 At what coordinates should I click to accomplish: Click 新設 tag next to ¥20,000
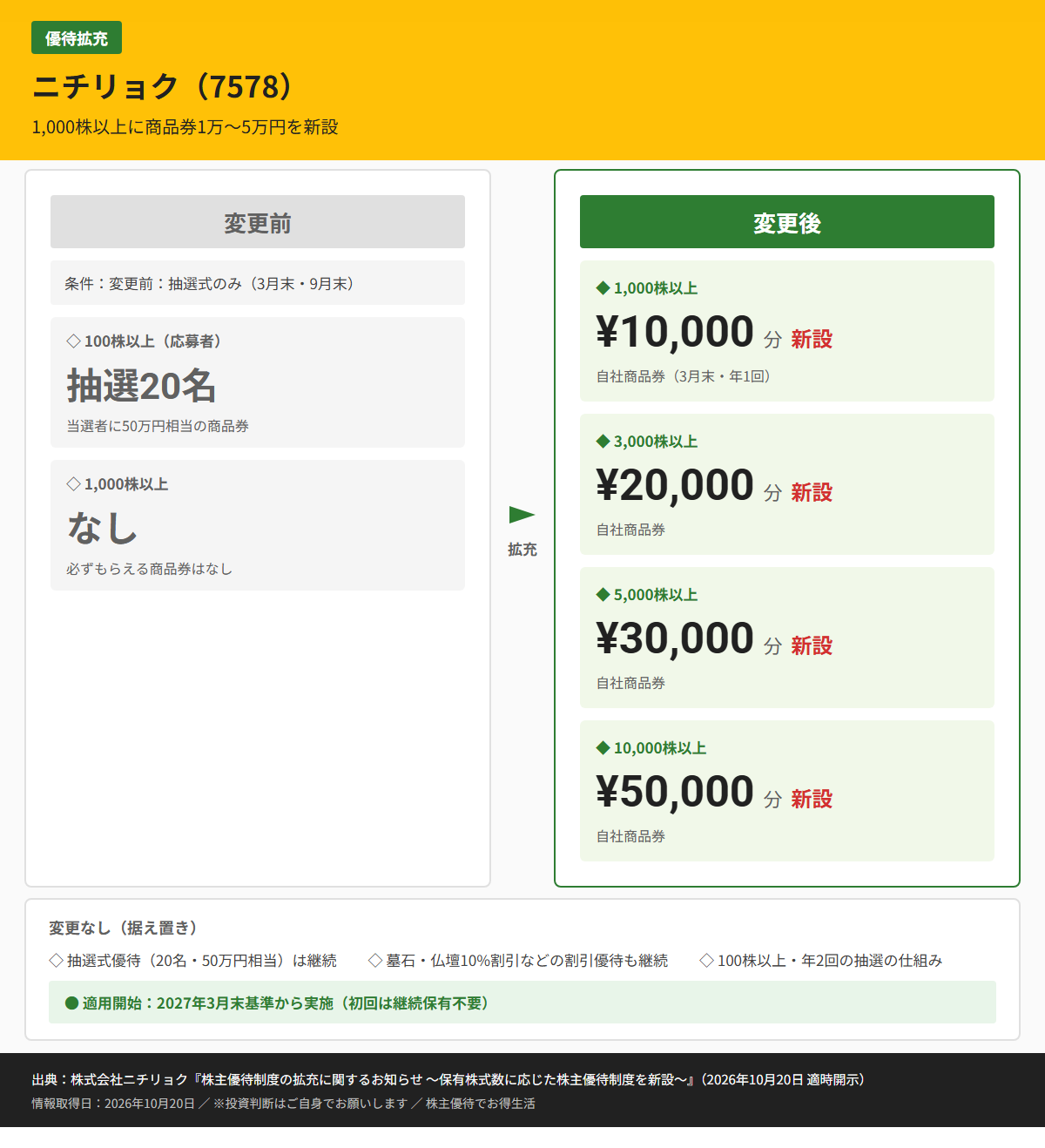tap(812, 492)
